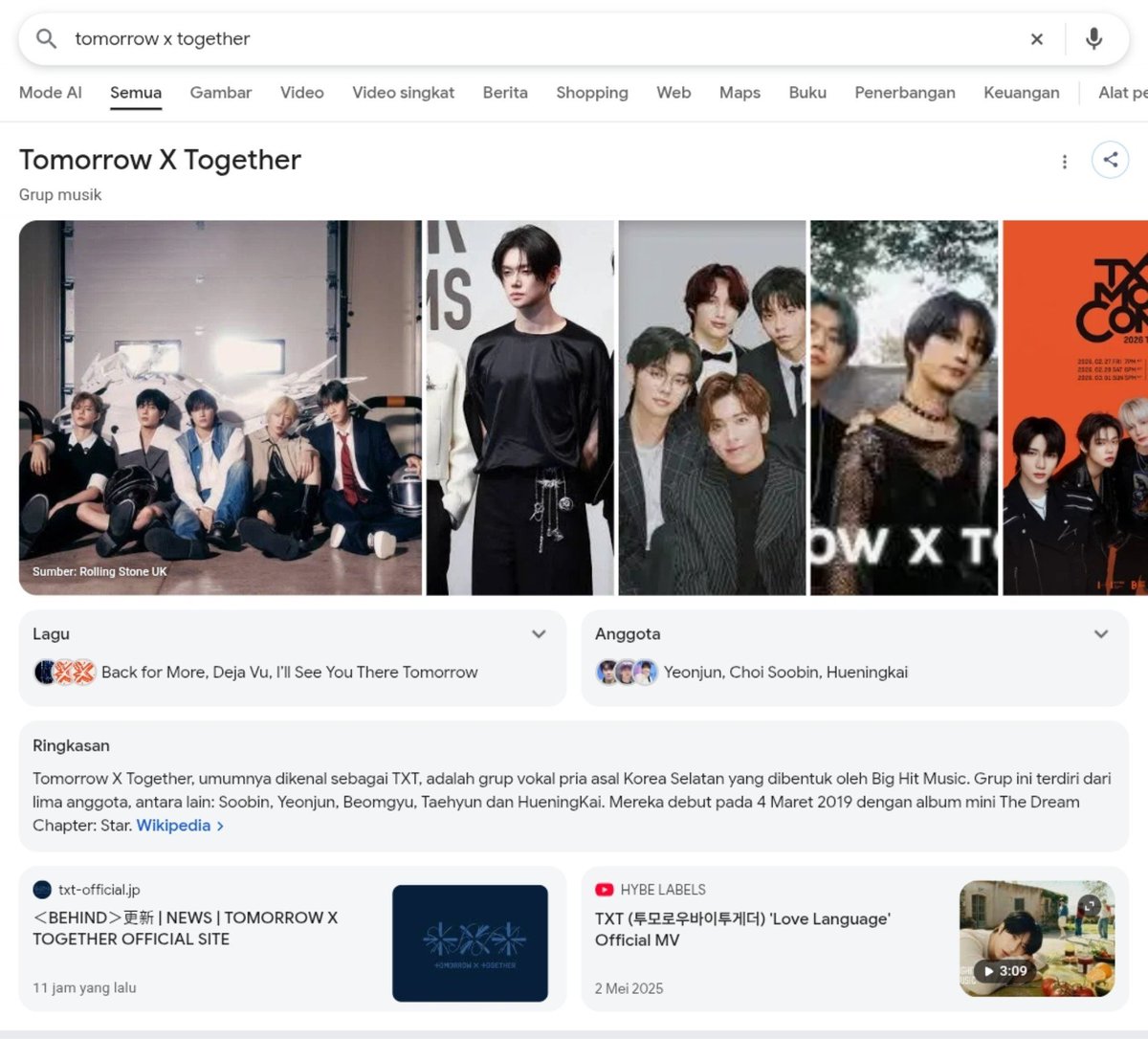Image resolution: width=1148 pixels, height=1039 pixels.
Task: Click the YouTube icon by HYBE LABELS
Action: 604,890
